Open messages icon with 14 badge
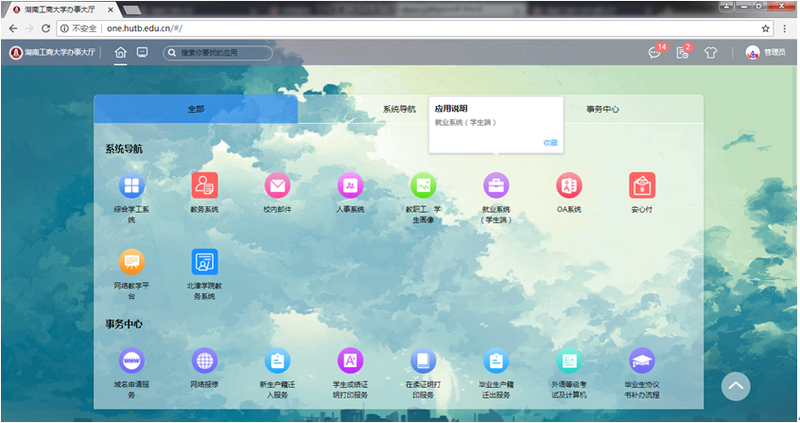The height and width of the screenshot is (423, 800). (x=655, y=52)
